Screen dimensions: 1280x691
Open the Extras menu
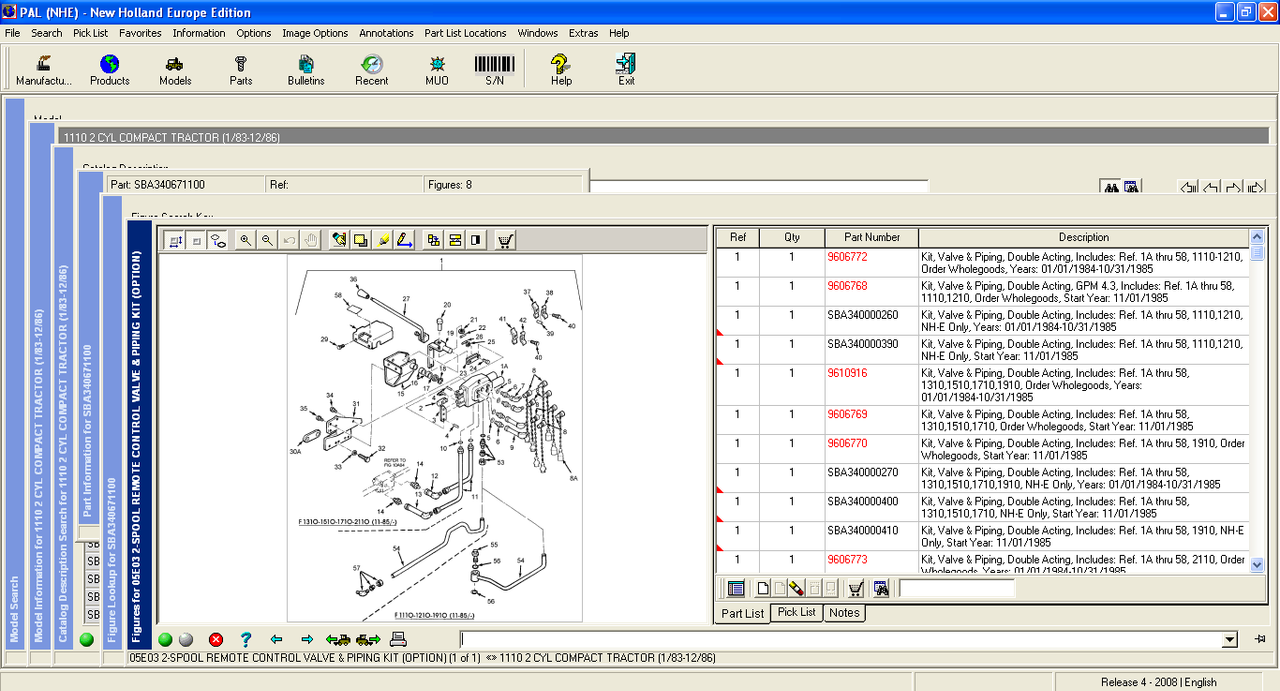[583, 33]
